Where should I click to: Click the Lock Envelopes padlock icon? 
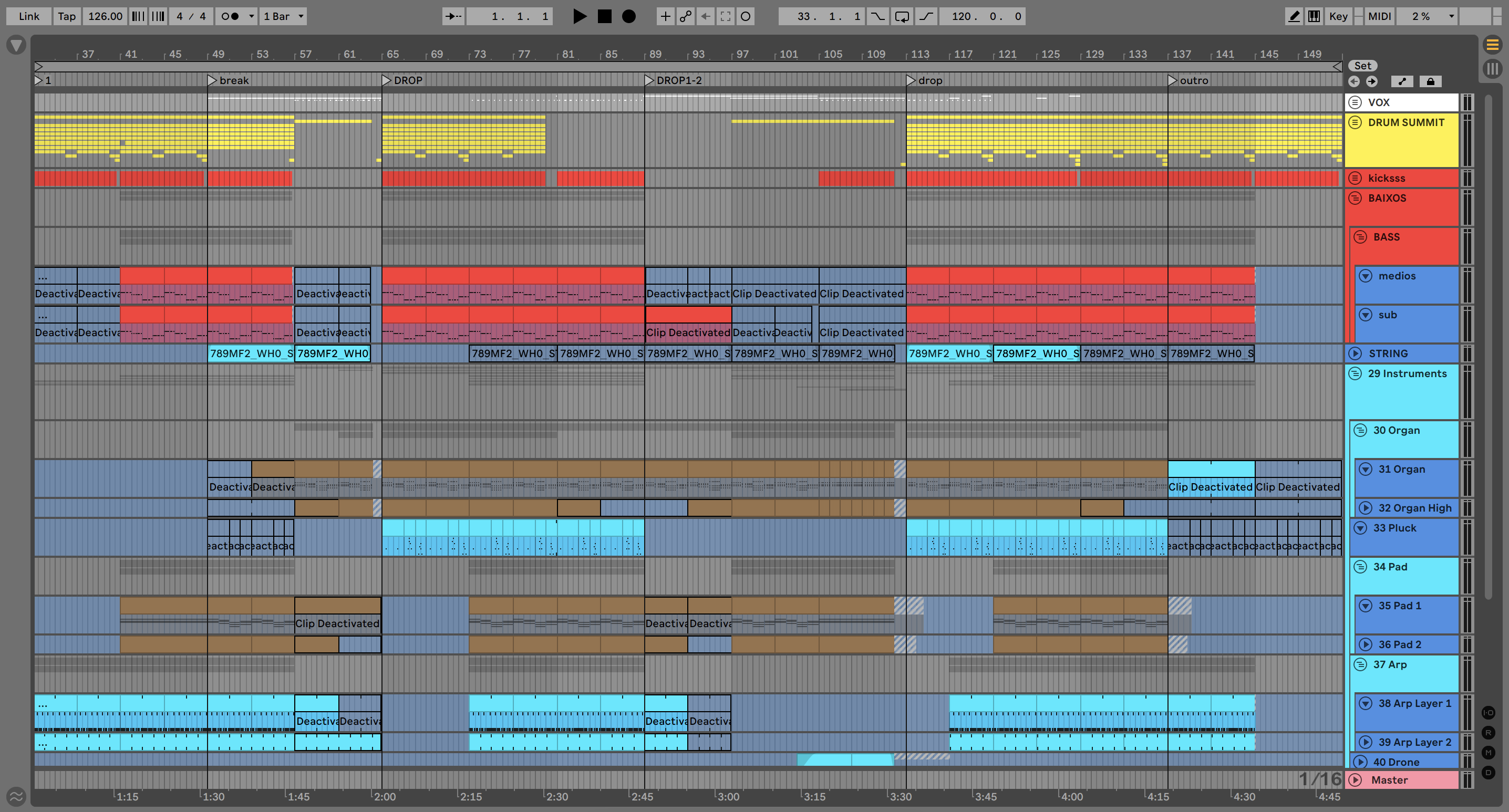tap(1430, 81)
